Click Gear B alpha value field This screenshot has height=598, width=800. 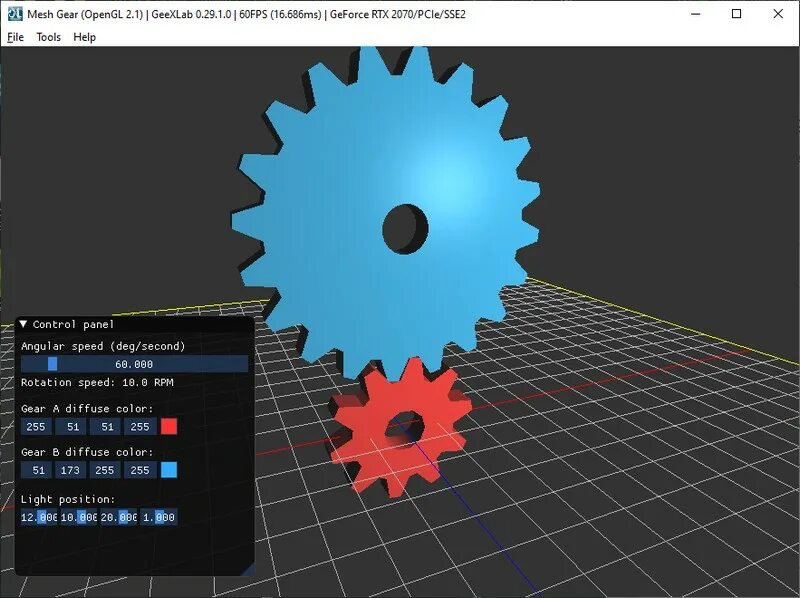(x=140, y=470)
